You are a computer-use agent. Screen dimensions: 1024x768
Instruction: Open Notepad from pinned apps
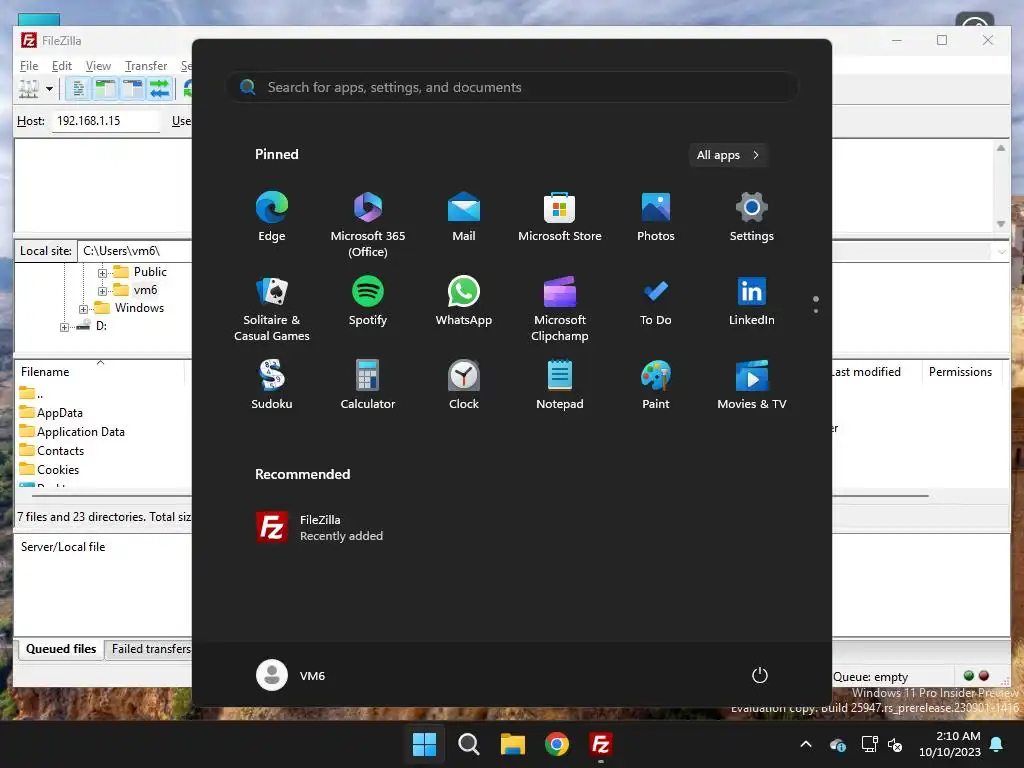[x=560, y=385]
